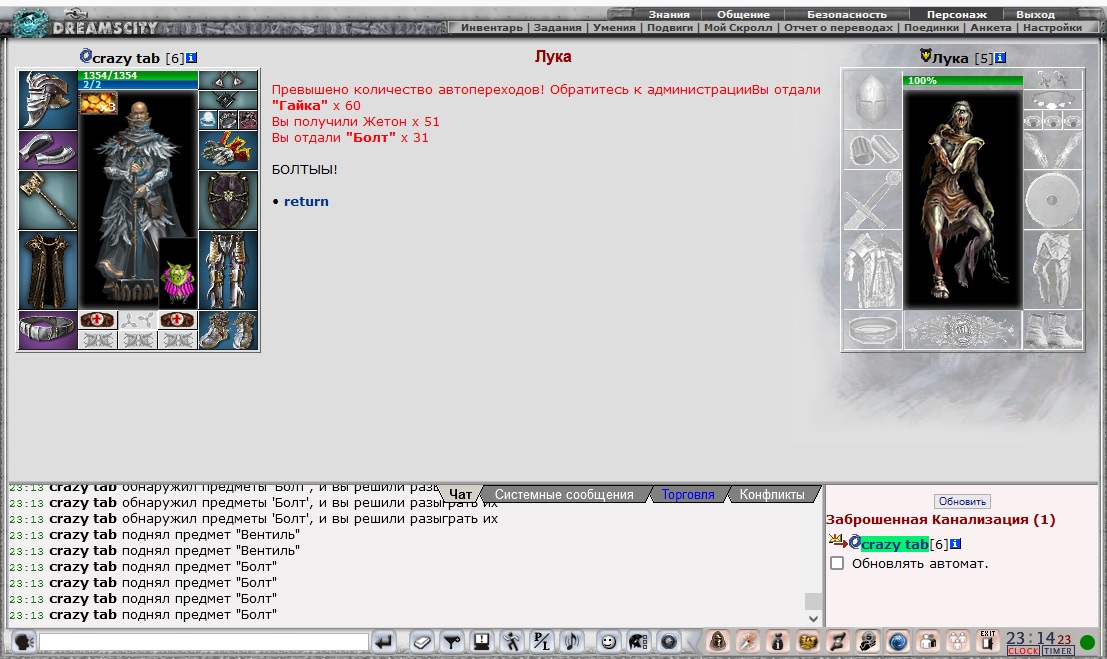Viewport: 1107px width, 659px height.
Task: Click the floppy disk save icon
Action: (x=481, y=642)
